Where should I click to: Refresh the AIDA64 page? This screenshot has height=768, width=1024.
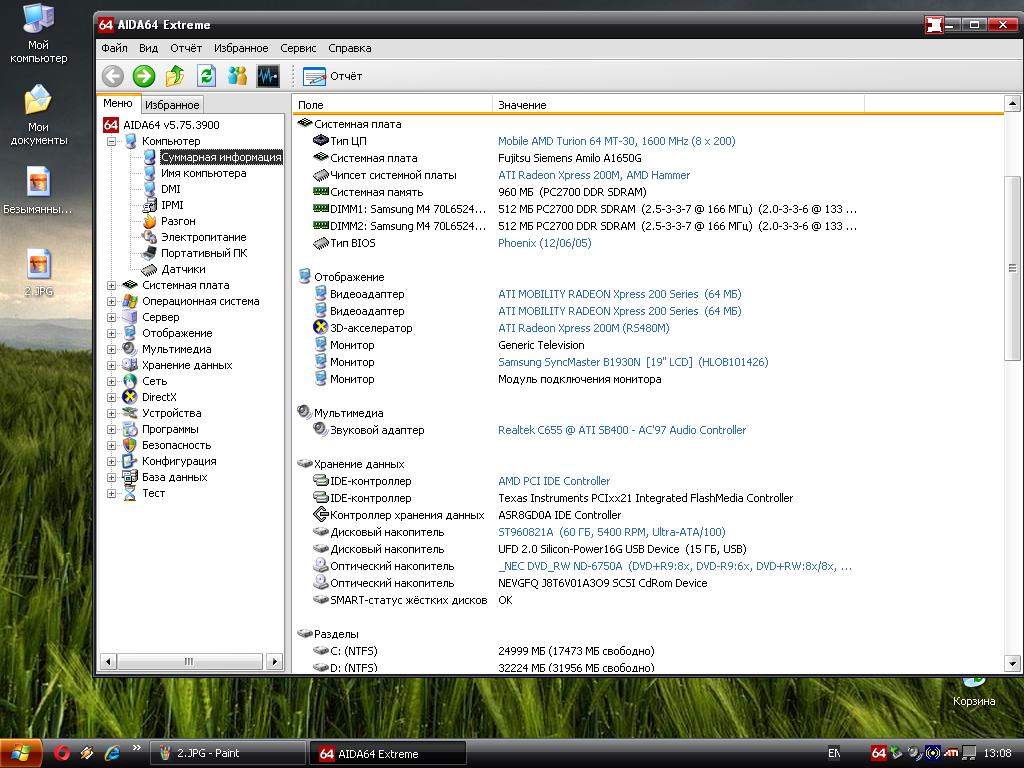[x=206, y=76]
